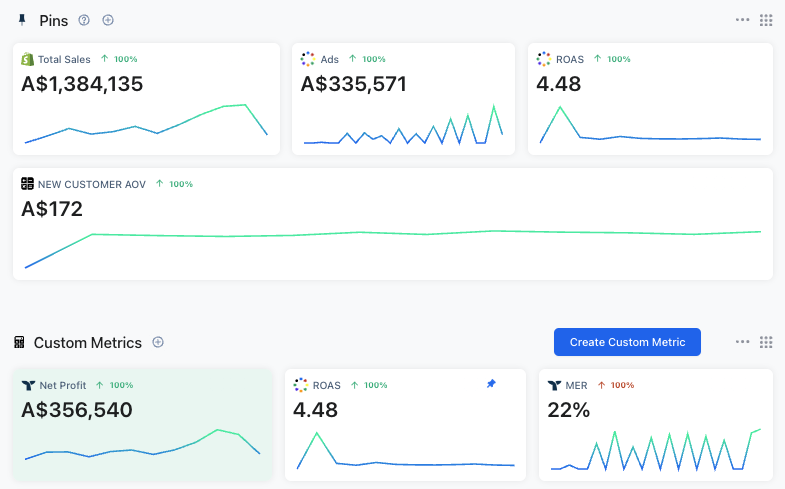Click ring icon on Custom Metrics ROAS card
The width and height of the screenshot is (785, 489).
300,385
